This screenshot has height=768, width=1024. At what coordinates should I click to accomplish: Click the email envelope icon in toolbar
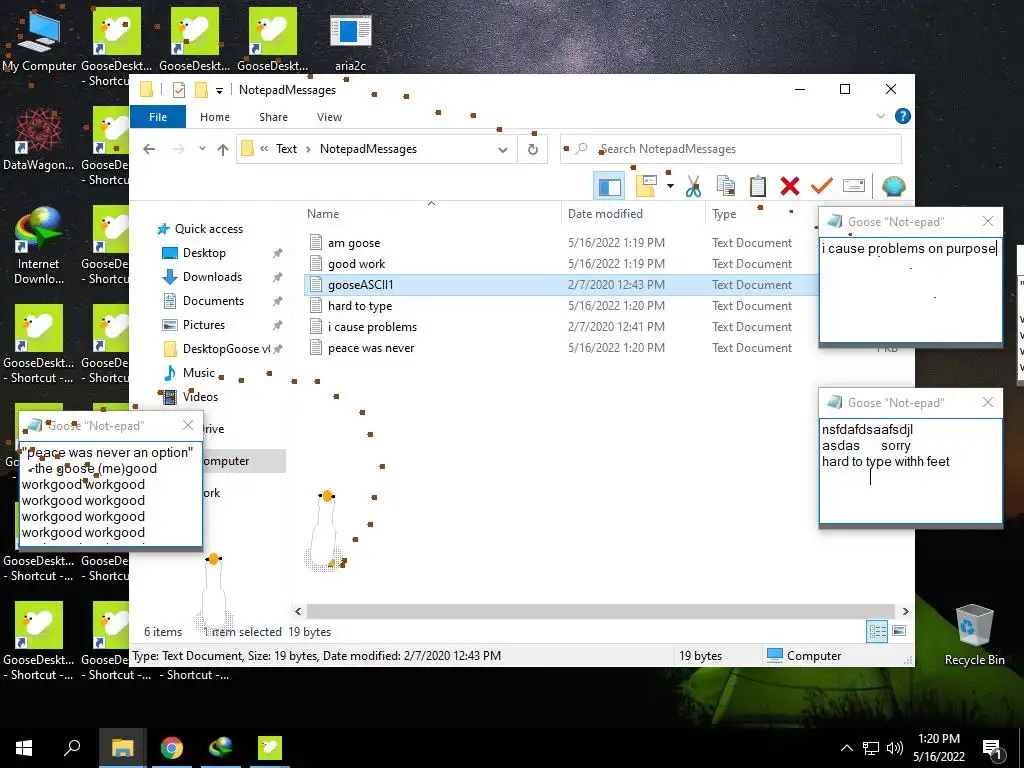(854, 186)
